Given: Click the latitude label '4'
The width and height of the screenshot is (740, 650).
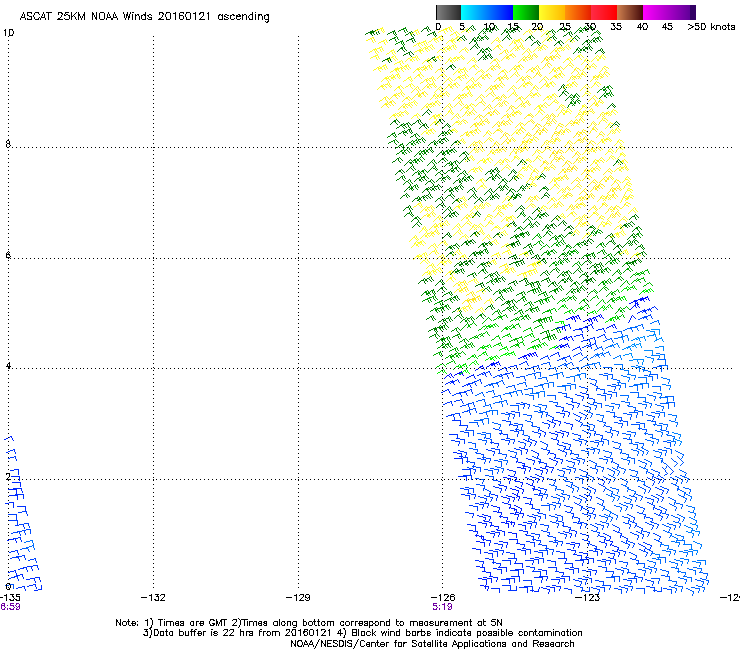Looking at the screenshot, I should click(x=8, y=365).
